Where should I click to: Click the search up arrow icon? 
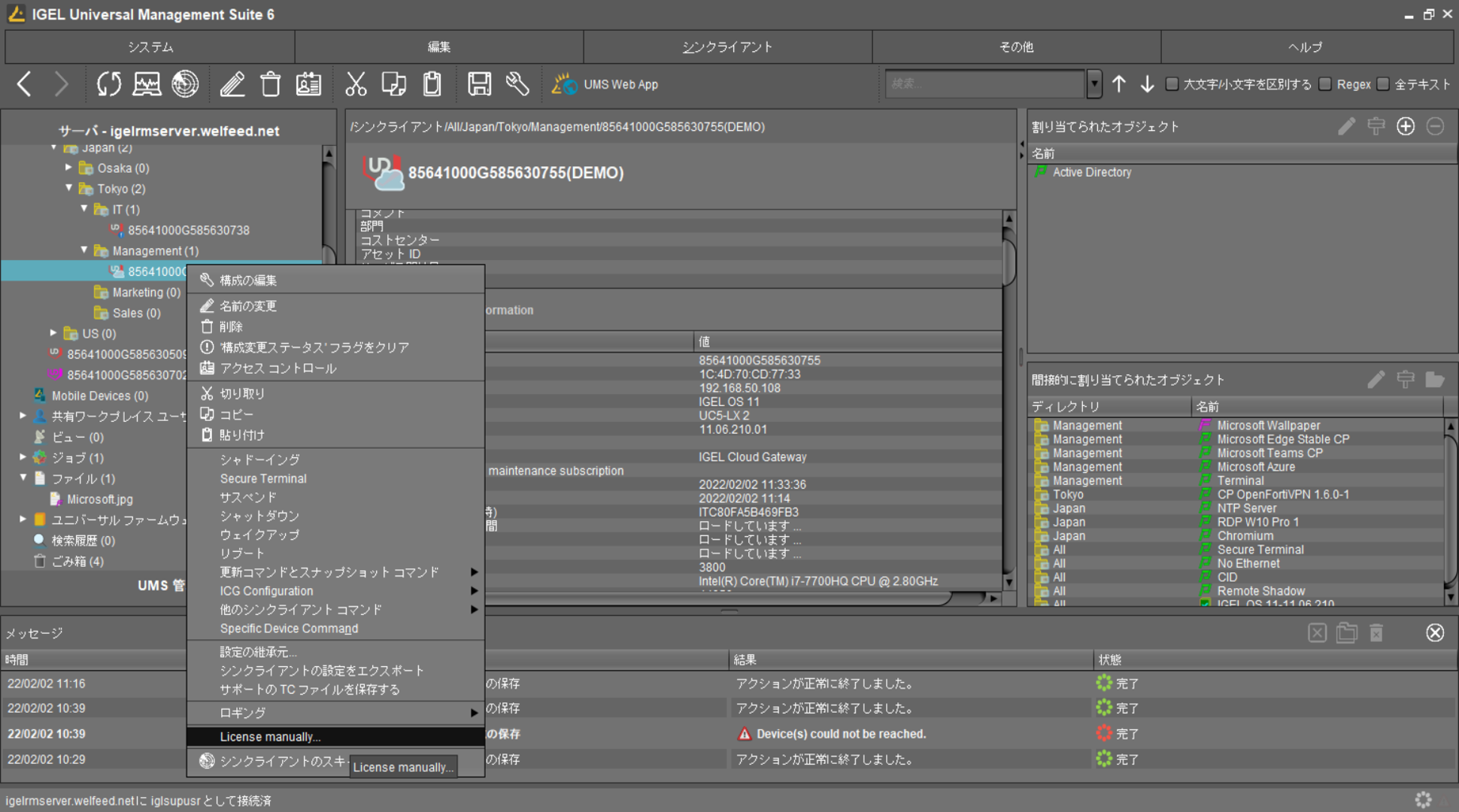[x=1118, y=84]
